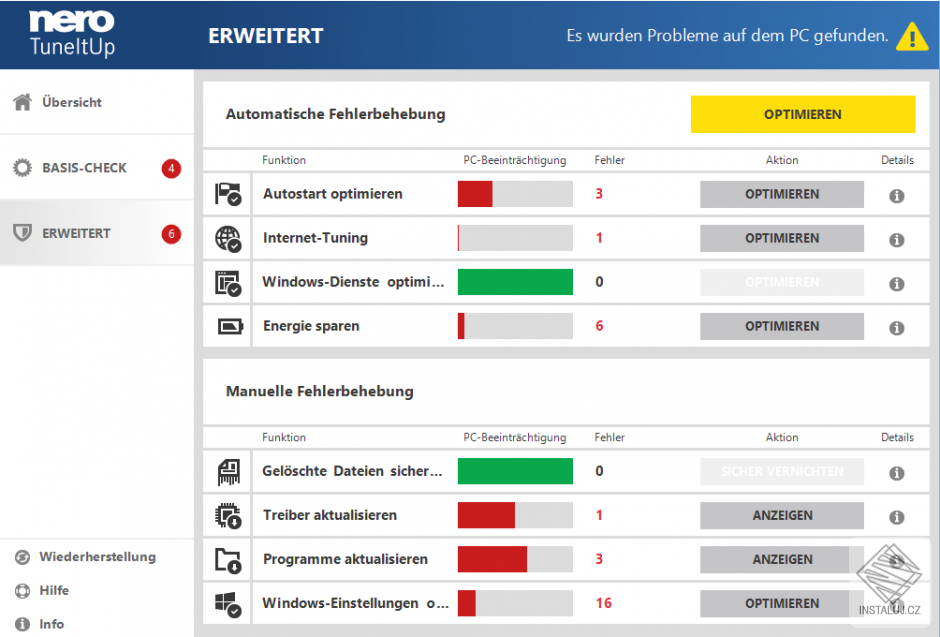Optimize Internet-Tuning with its OPTIMIEREN button
Viewport: 940px width, 637px height.
tap(782, 239)
